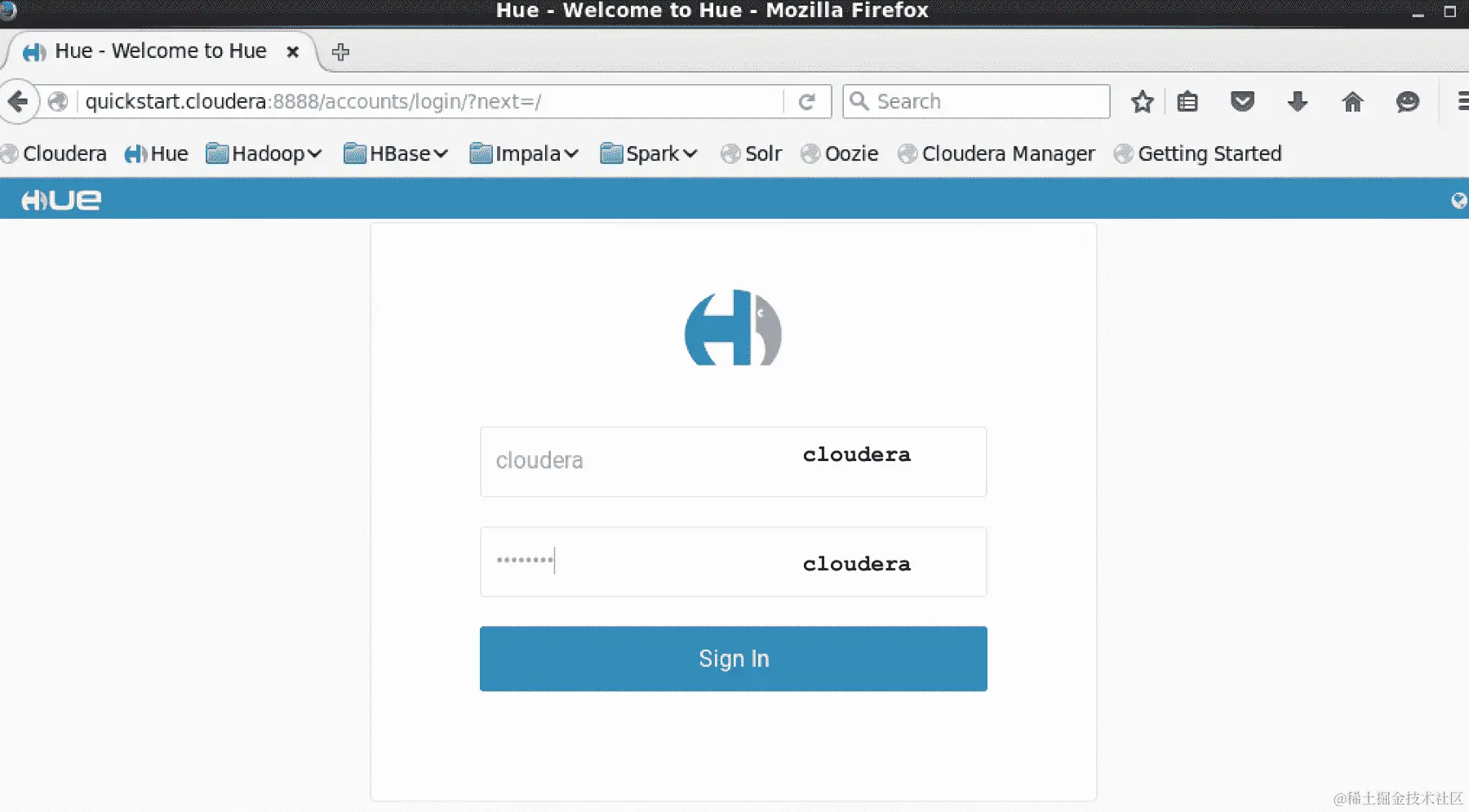Open the downloads arrow icon

click(1297, 102)
